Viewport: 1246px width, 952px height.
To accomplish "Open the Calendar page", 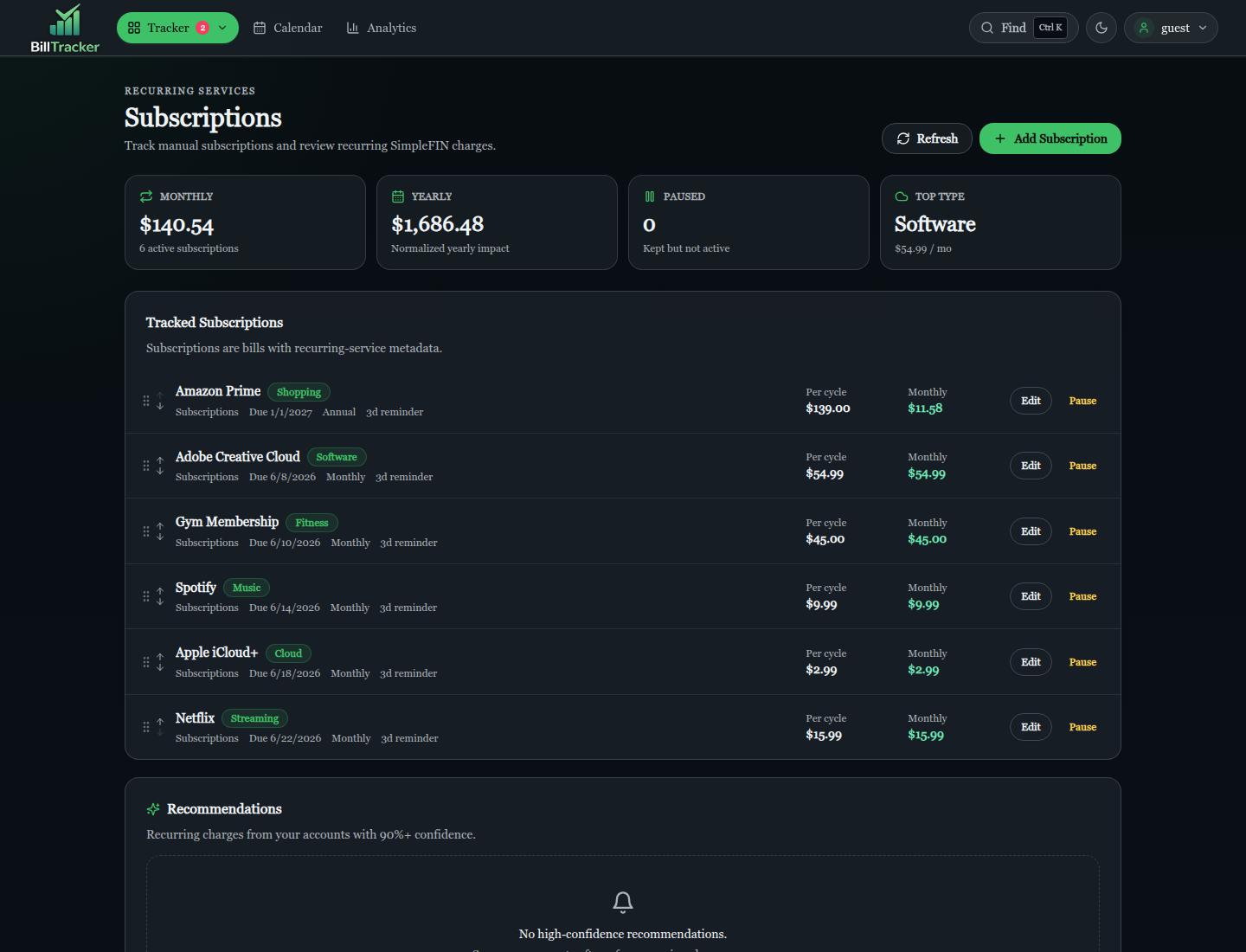I will click(x=287, y=28).
